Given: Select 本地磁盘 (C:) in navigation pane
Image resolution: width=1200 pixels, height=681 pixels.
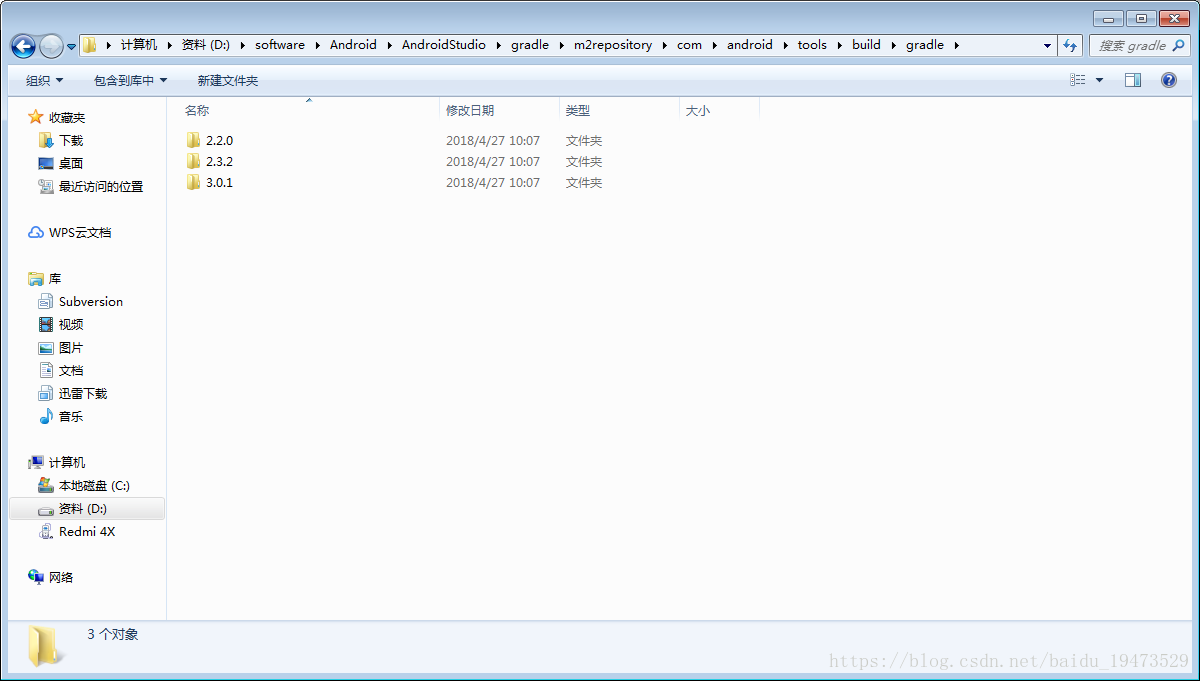Looking at the screenshot, I should point(94,486).
